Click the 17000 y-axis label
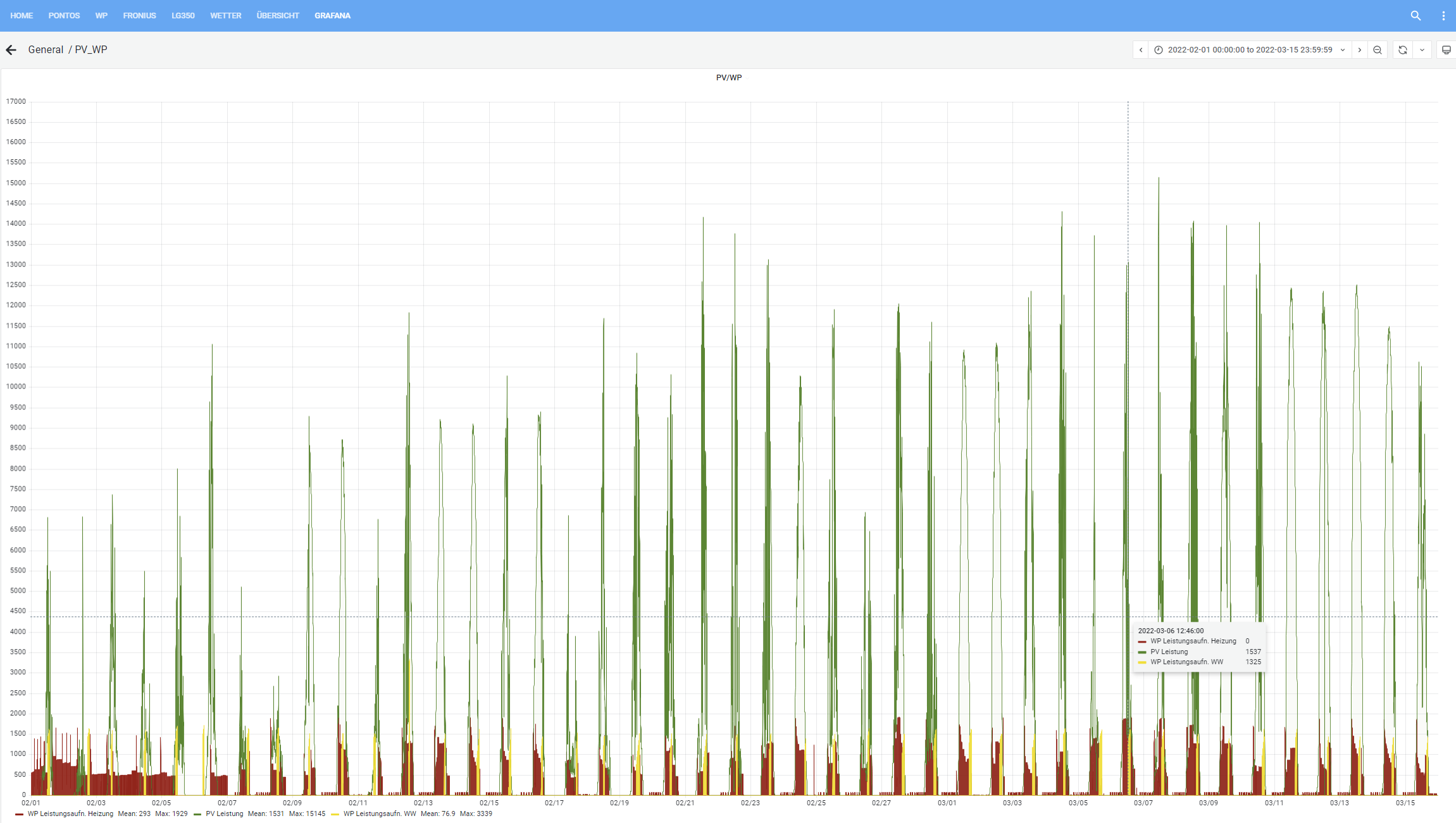1456x823 pixels. click(16, 102)
